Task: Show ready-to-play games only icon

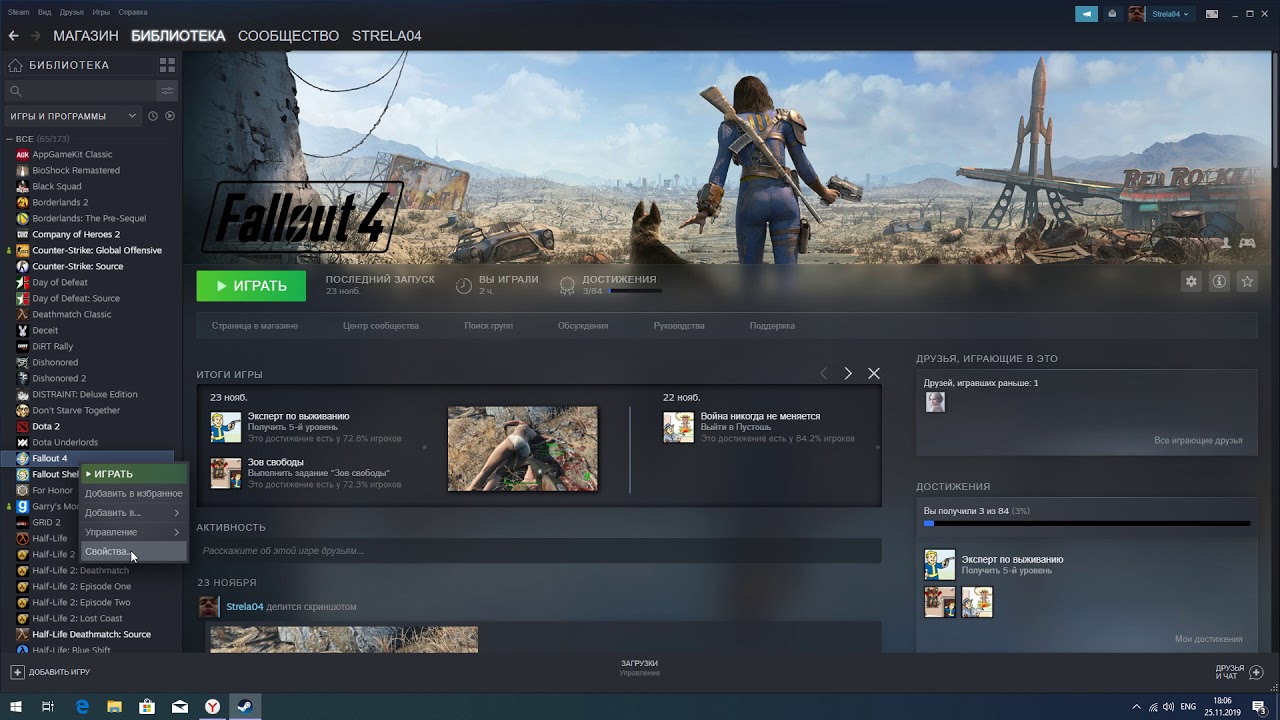Action: coord(170,116)
